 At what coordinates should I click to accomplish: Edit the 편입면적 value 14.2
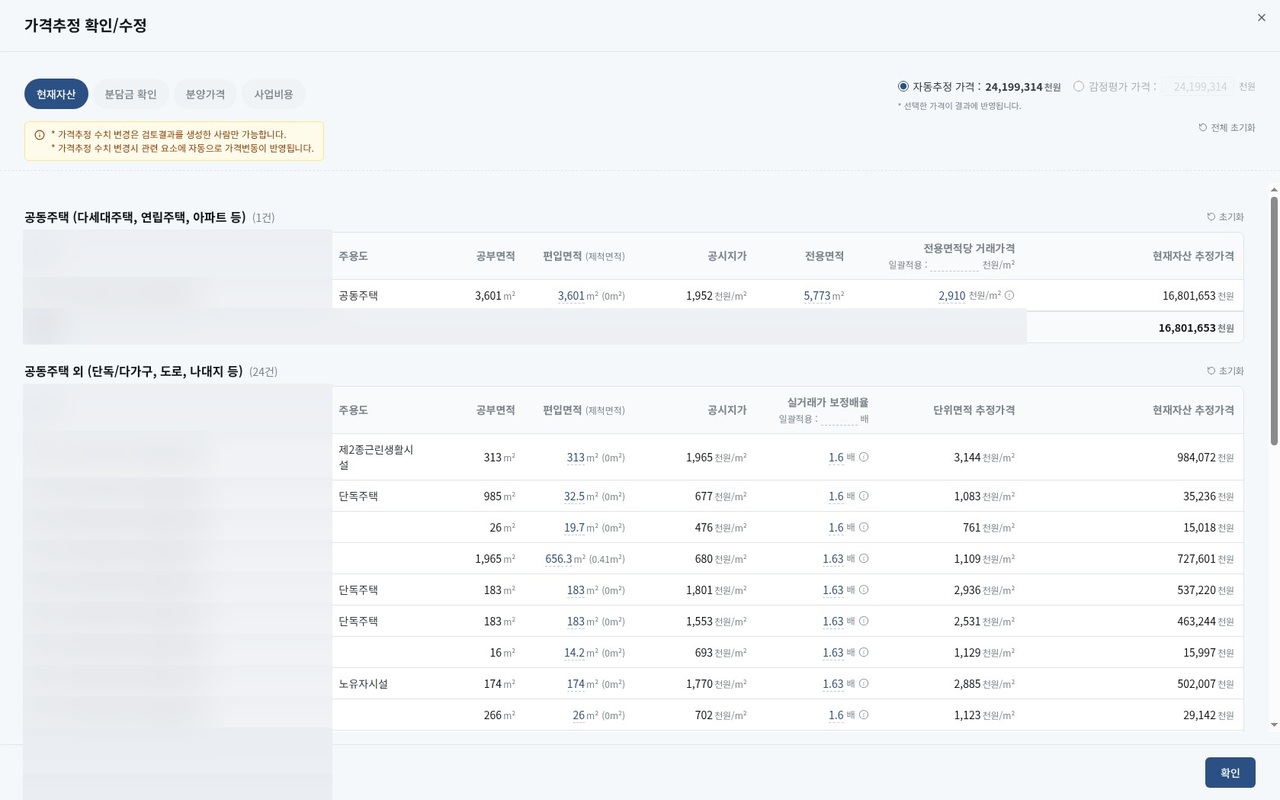(x=574, y=653)
